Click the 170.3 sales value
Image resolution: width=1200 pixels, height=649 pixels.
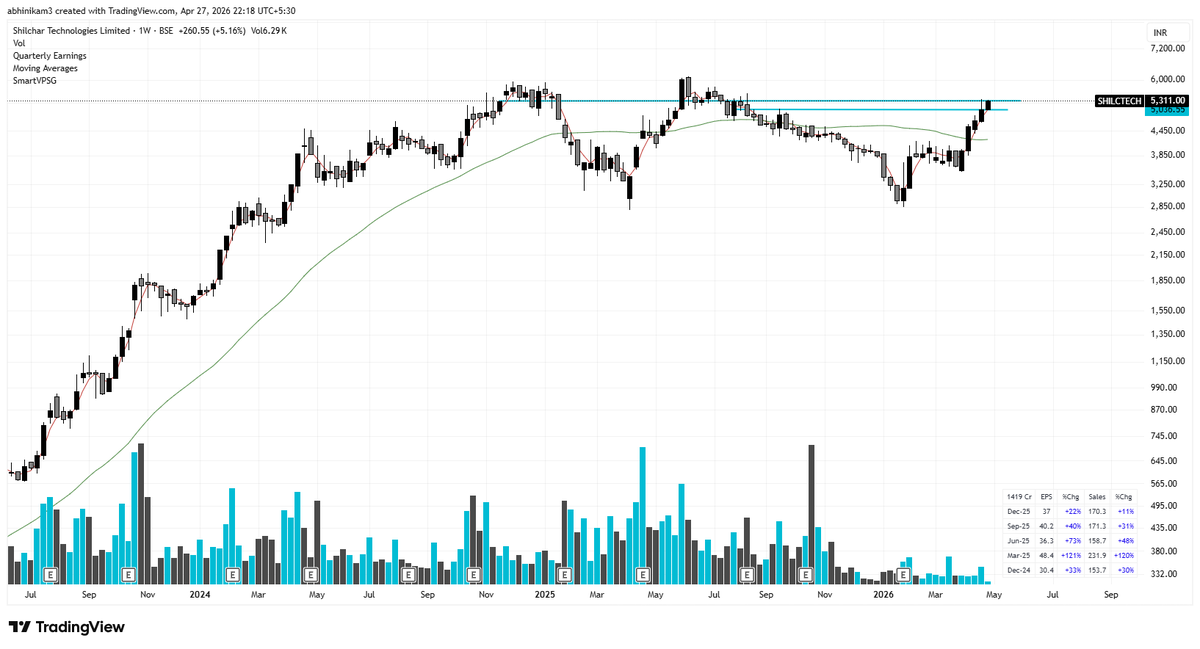(x=1097, y=510)
